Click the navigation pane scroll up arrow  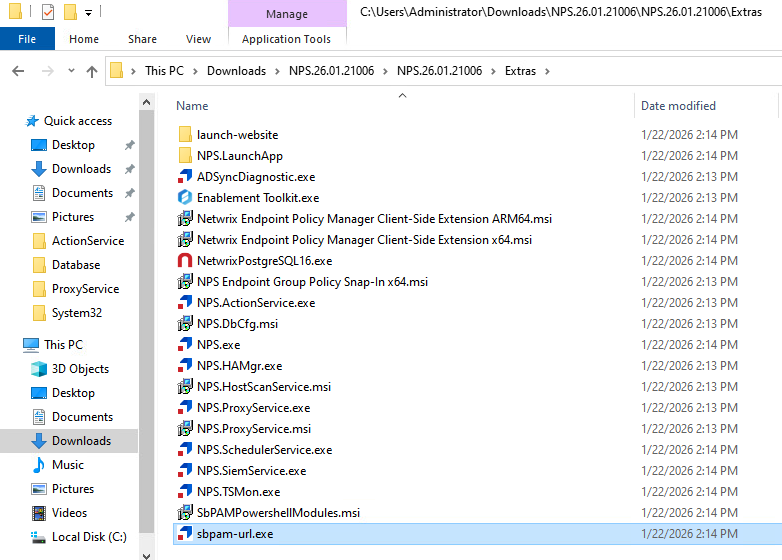(x=147, y=102)
